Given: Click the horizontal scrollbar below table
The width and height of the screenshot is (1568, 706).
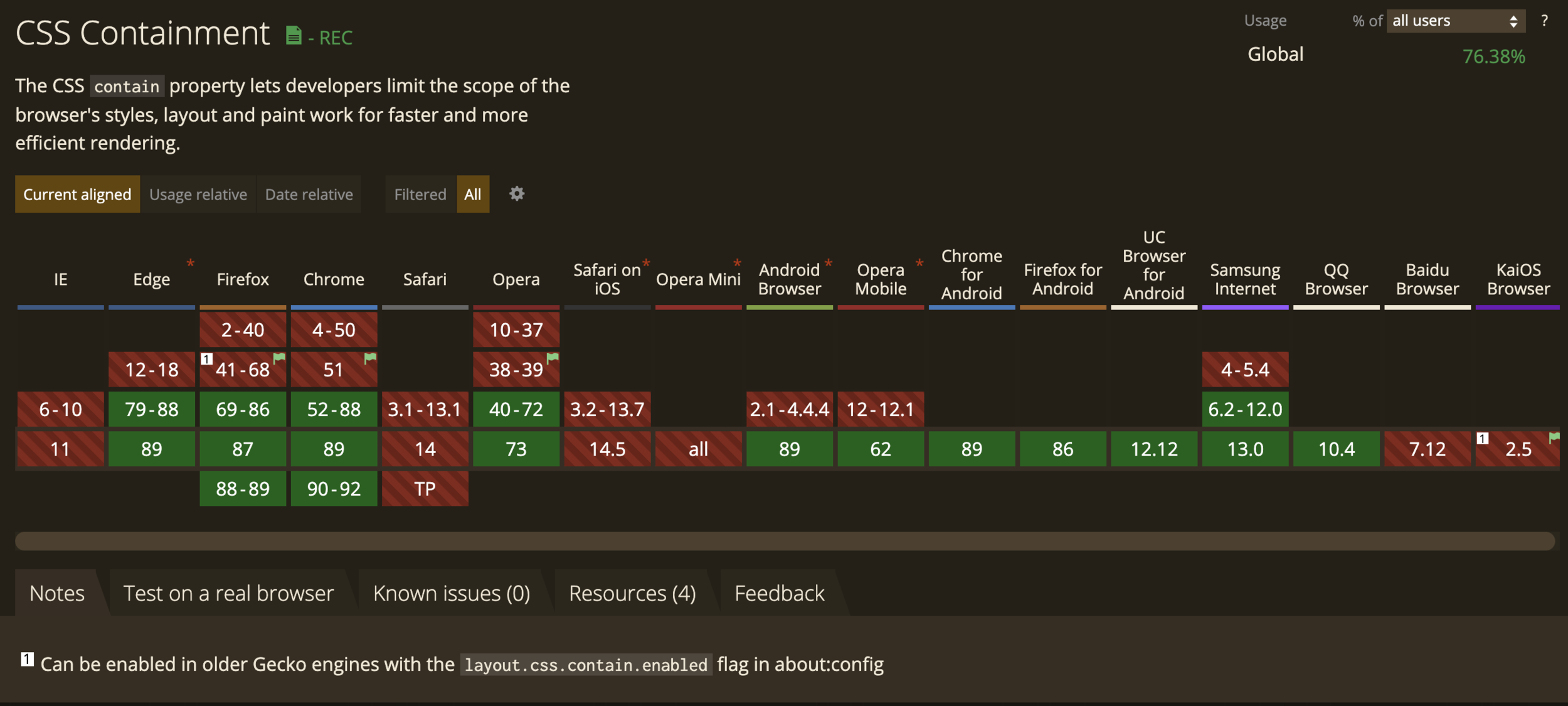Looking at the screenshot, I should pos(784,541).
